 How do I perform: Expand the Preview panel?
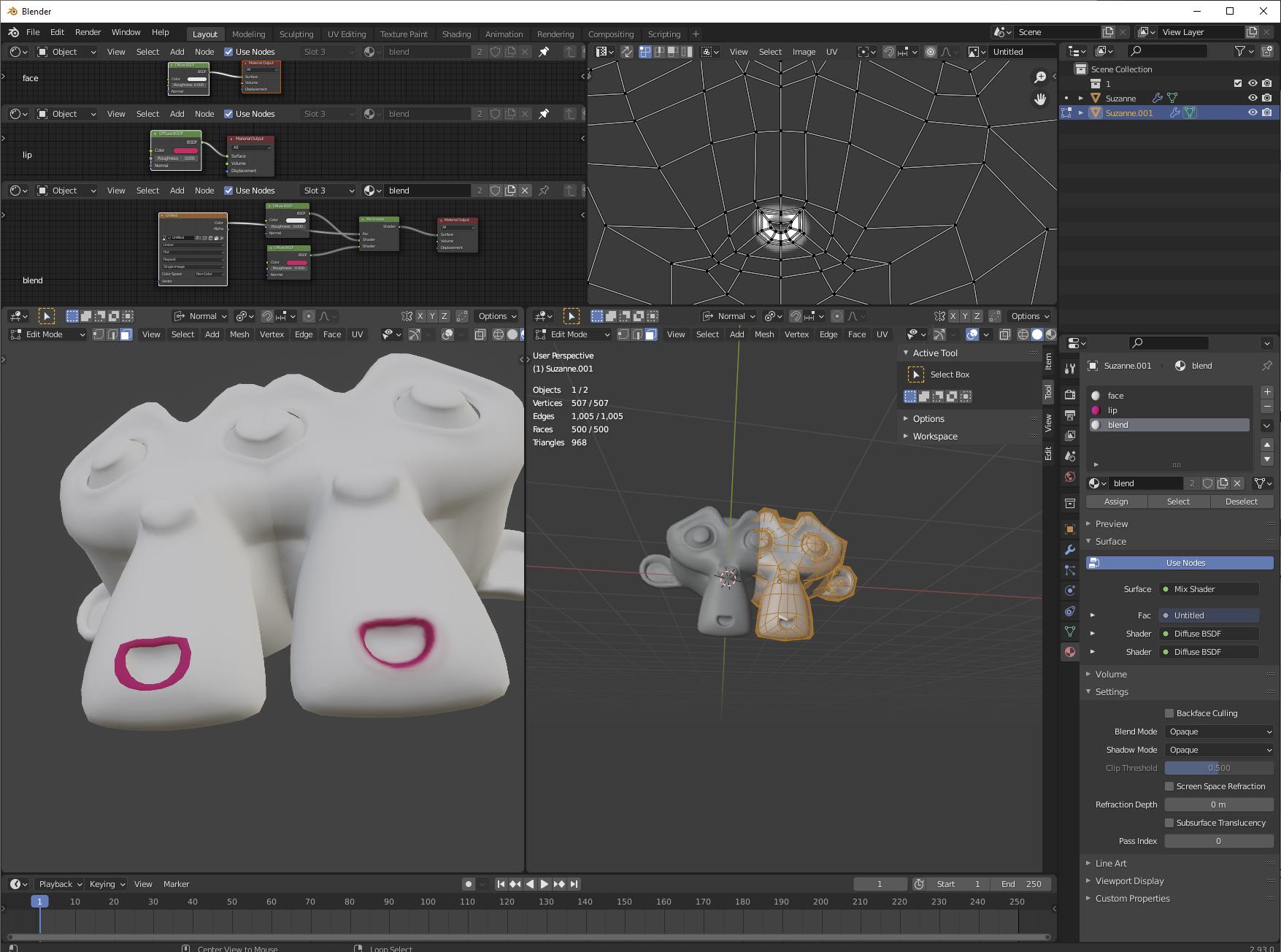(x=1111, y=523)
